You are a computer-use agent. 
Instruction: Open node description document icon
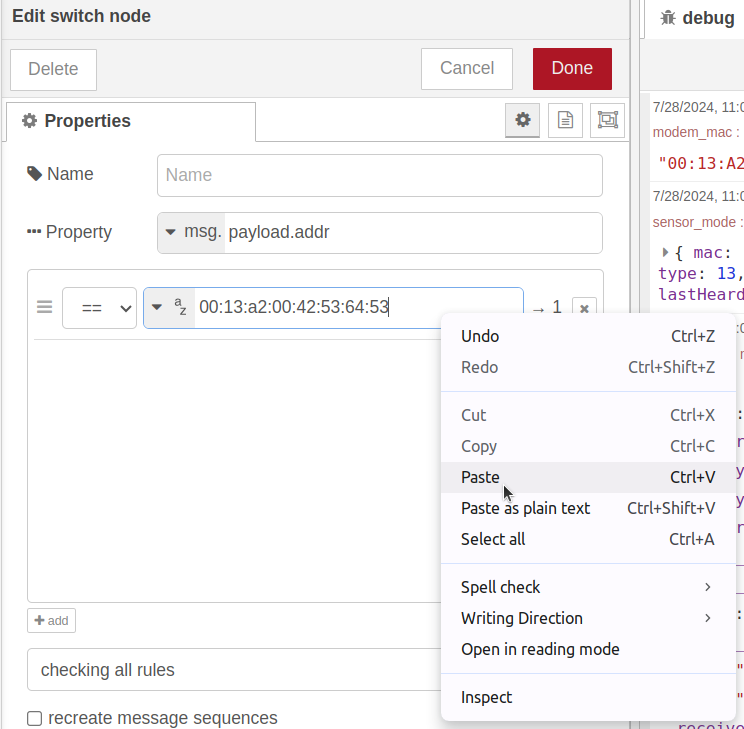565,120
